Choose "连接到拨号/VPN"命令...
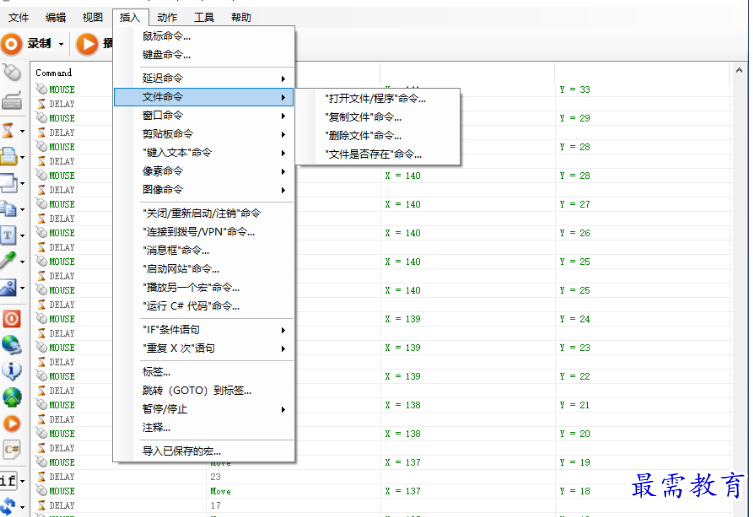753x517 pixels. [x=204, y=232]
